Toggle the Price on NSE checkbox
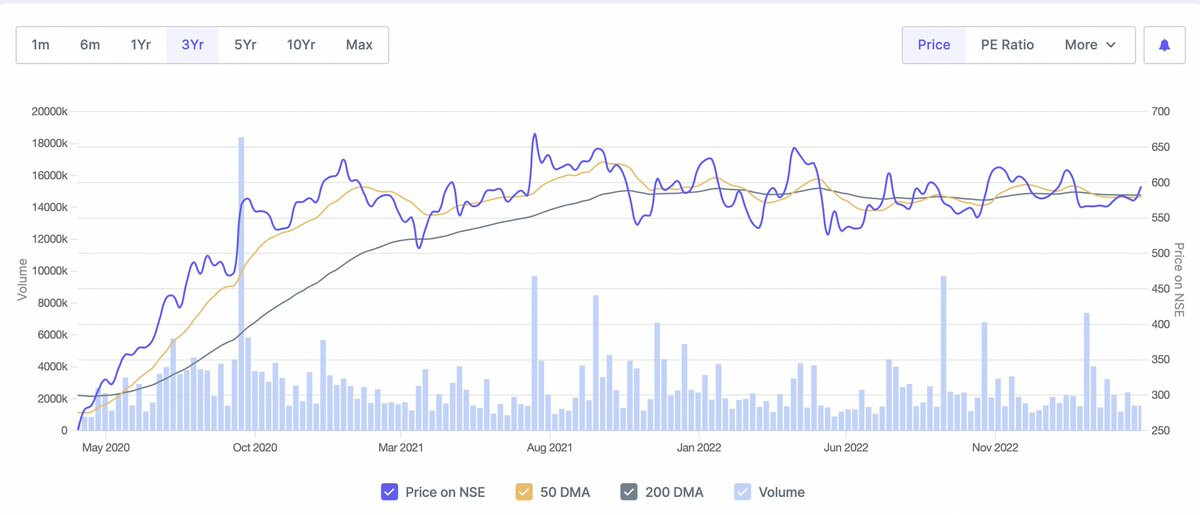 coord(390,492)
